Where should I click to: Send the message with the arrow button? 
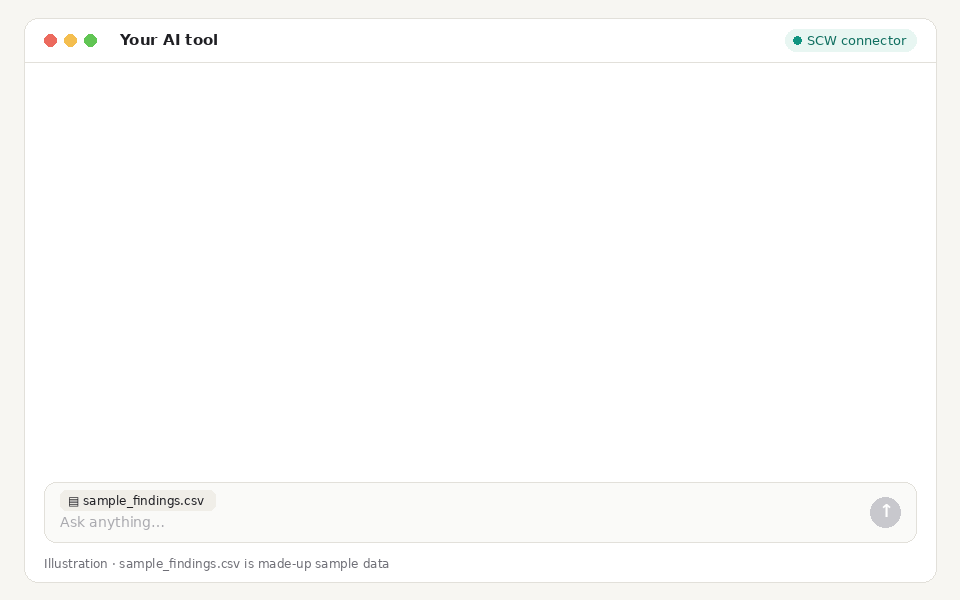pyautogui.click(x=885, y=512)
